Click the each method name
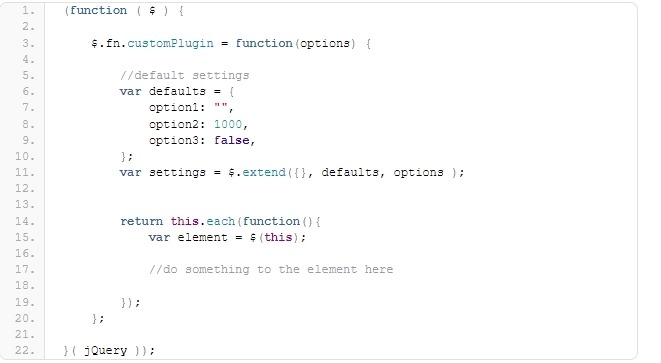Viewport: 661px width, 363px height. pos(220,221)
